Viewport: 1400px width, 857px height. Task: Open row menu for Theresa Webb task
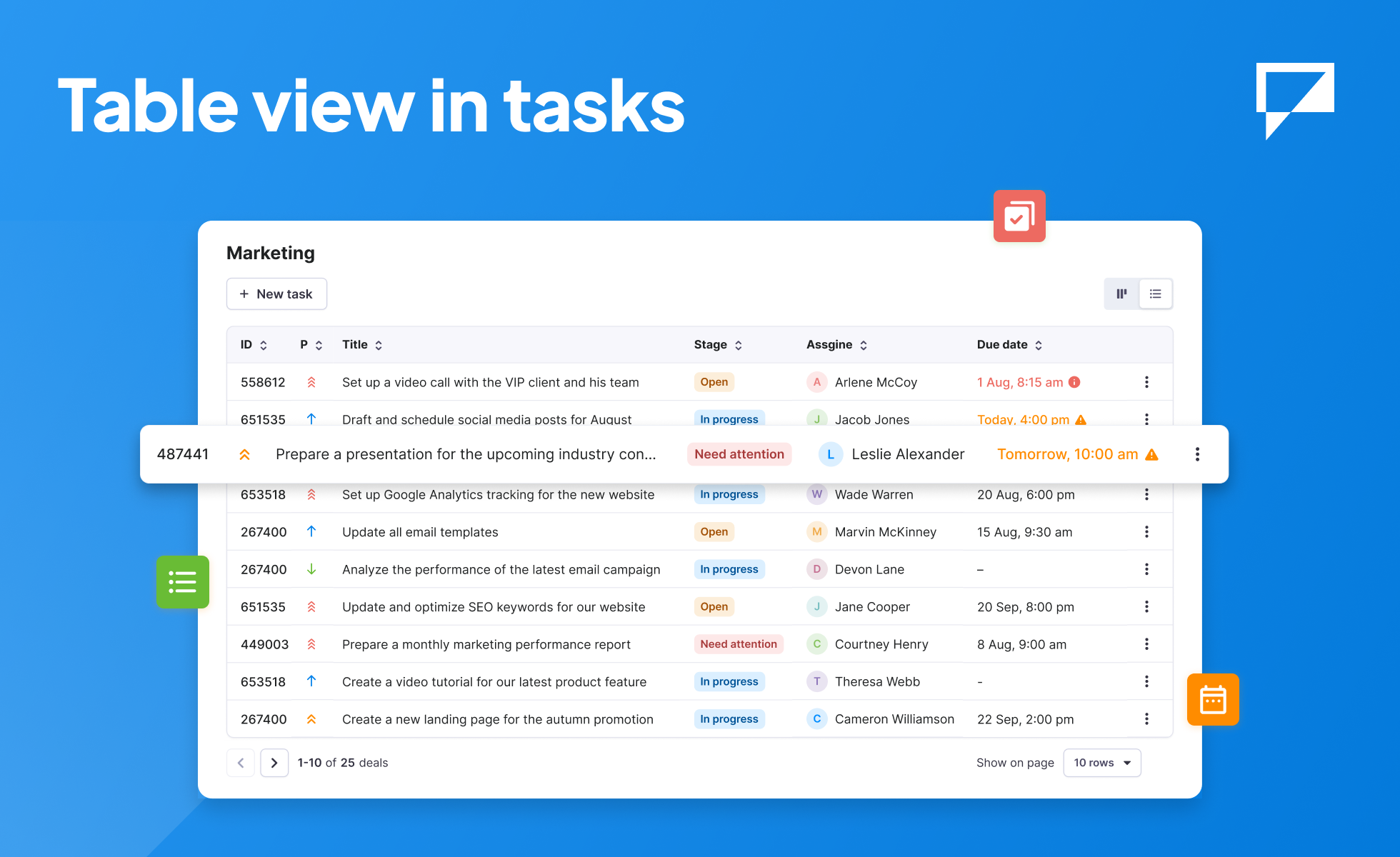tap(1146, 682)
